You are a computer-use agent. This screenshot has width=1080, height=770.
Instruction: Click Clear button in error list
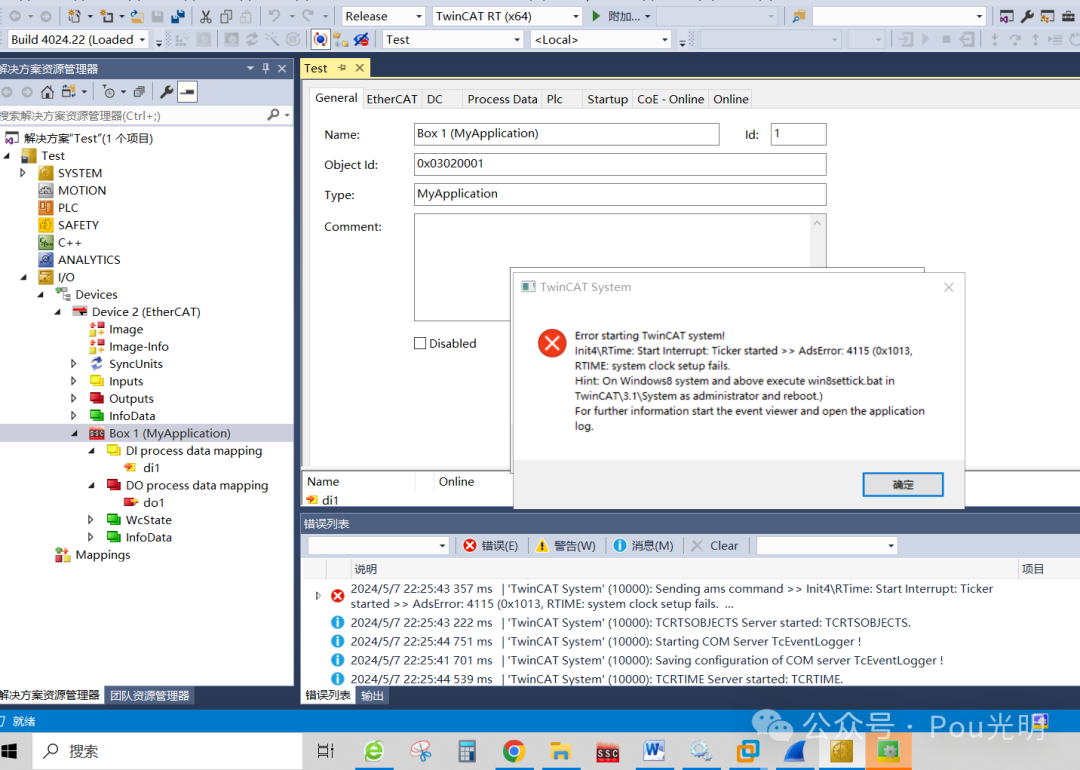pyautogui.click(x=714, y=545)
